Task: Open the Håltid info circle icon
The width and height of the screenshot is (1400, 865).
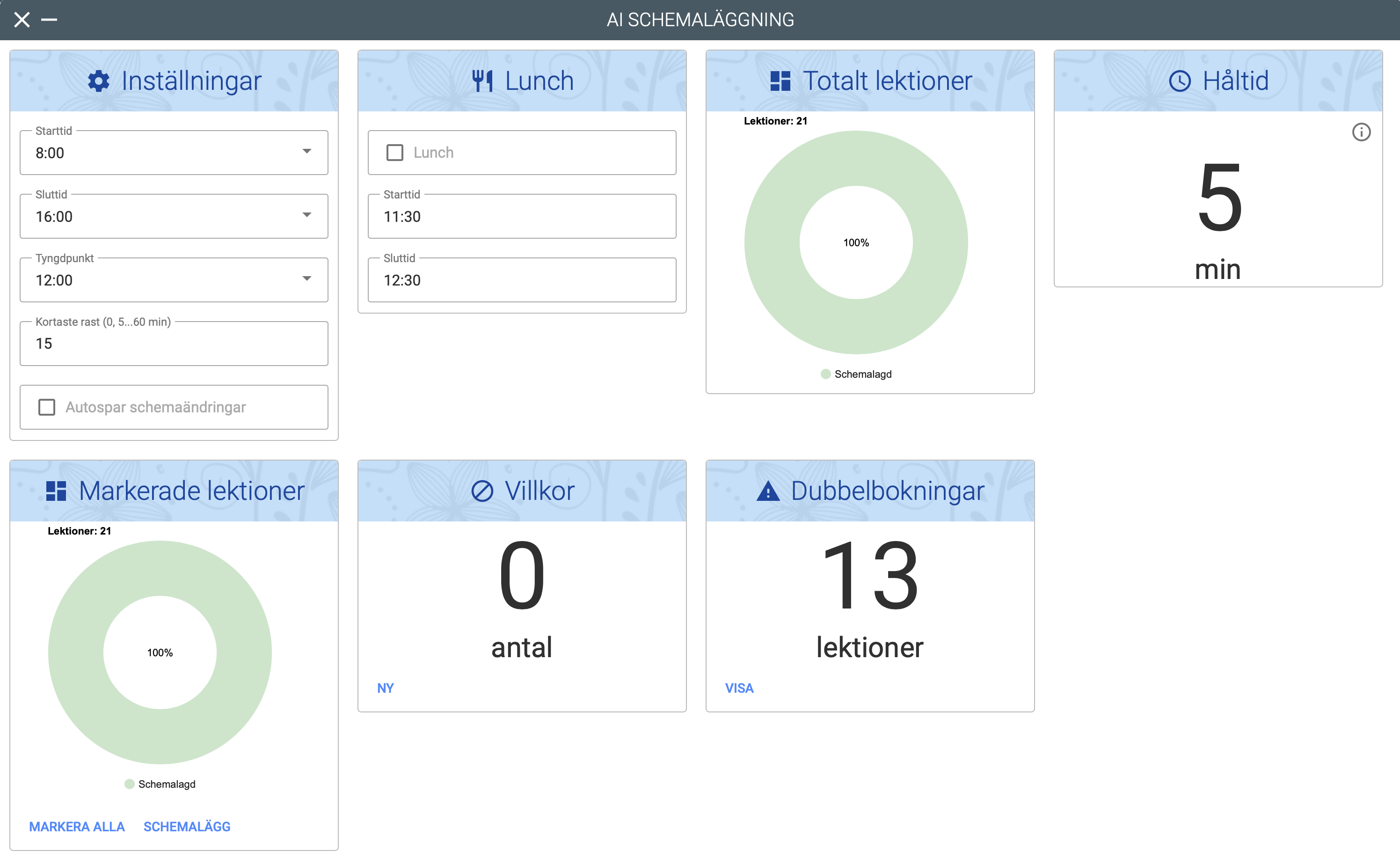Action: 1361,132
